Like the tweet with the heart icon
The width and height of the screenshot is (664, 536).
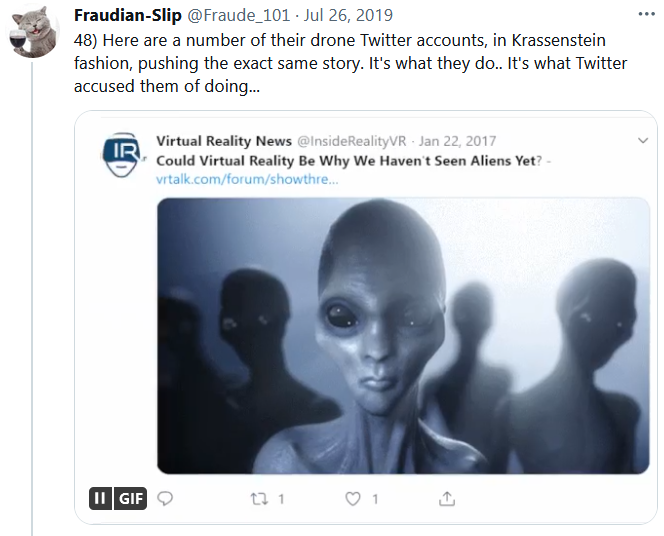point(353,499)
